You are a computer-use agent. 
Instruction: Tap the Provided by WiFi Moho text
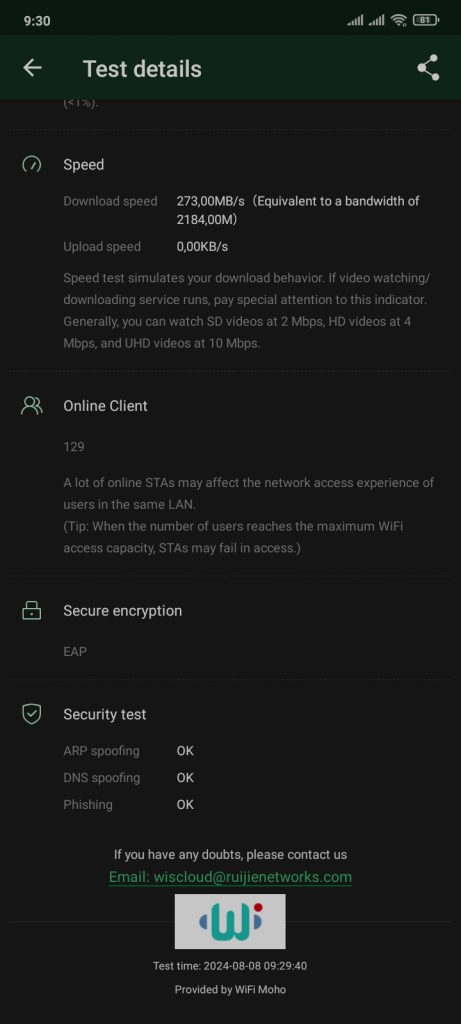click(230, 989)
